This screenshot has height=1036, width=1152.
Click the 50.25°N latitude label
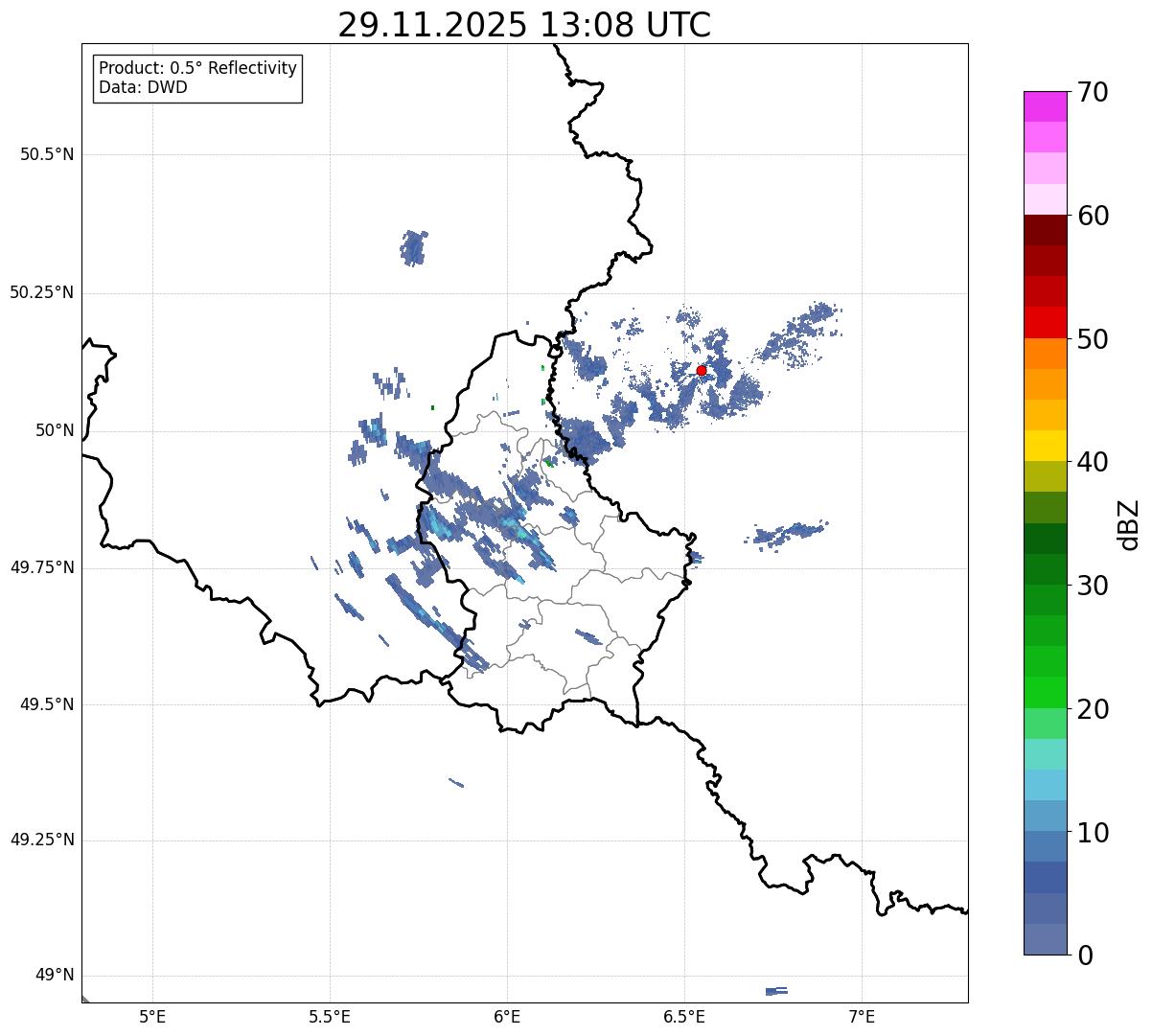point(41,292)
